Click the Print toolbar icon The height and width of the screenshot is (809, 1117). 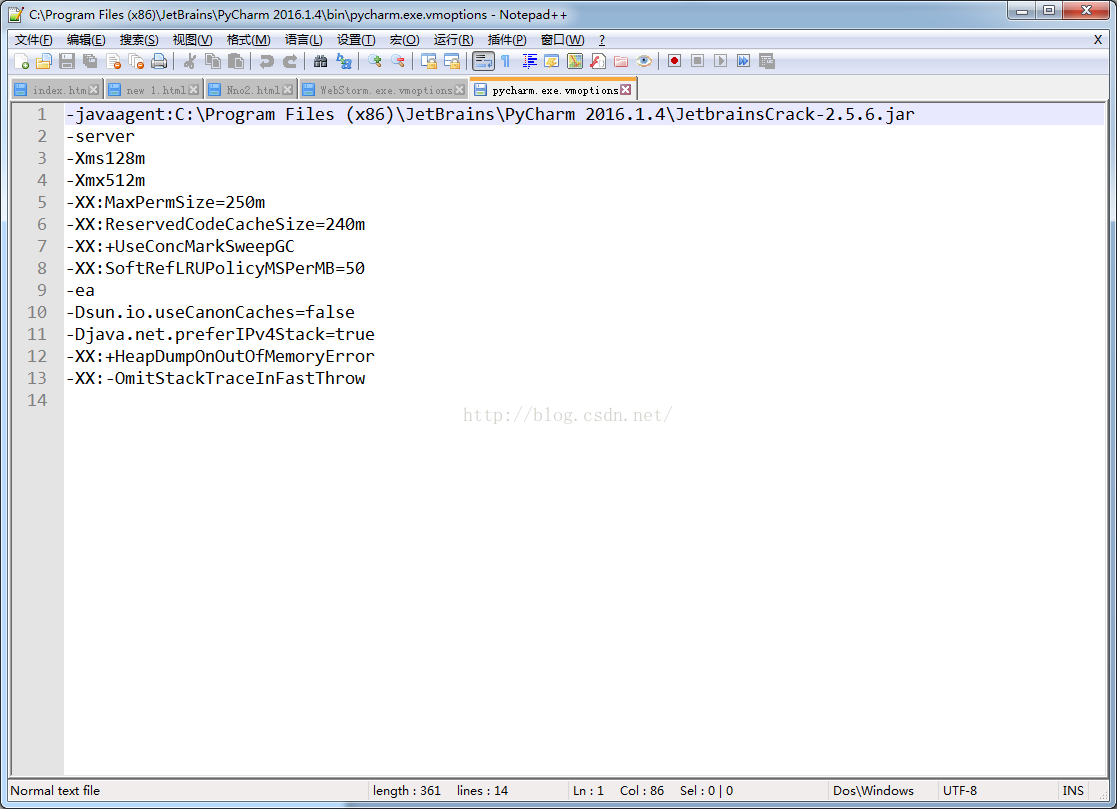pos(160,62)
